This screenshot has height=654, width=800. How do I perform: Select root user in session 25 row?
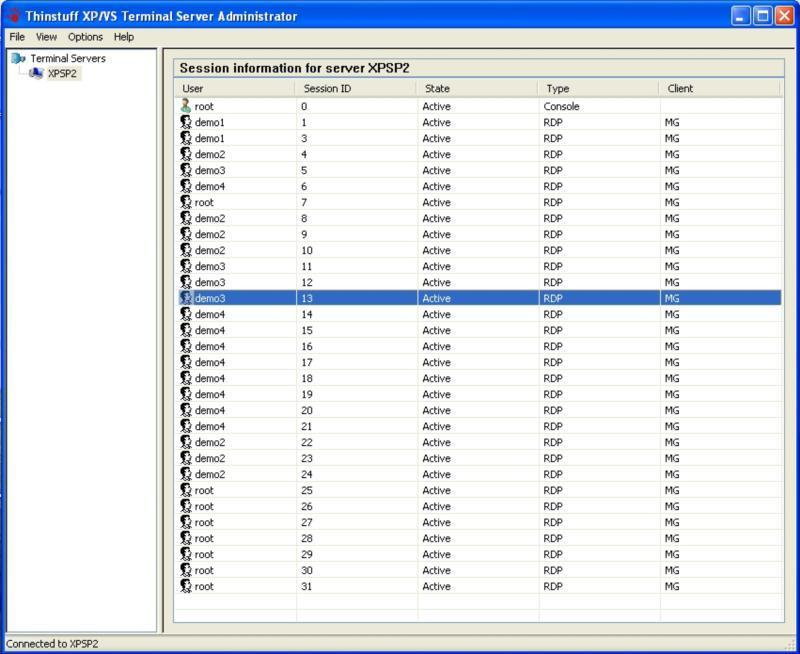pos(204,490)
